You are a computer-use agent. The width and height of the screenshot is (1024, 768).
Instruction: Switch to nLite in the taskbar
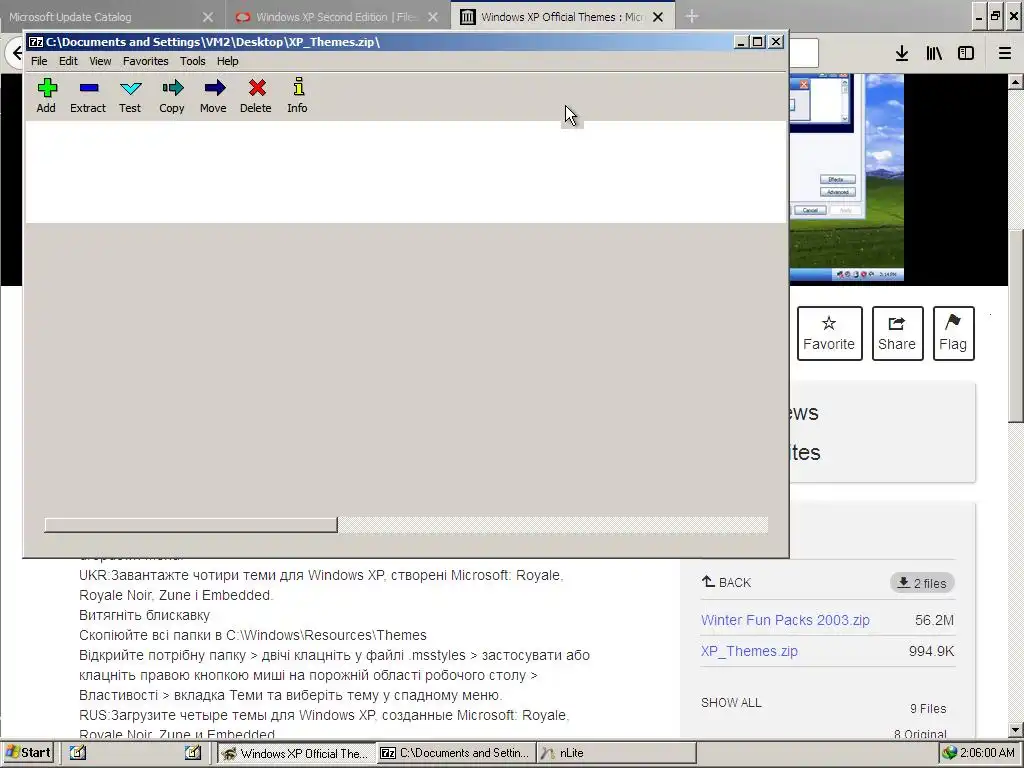pyautogui.click(x=616, y=753)
